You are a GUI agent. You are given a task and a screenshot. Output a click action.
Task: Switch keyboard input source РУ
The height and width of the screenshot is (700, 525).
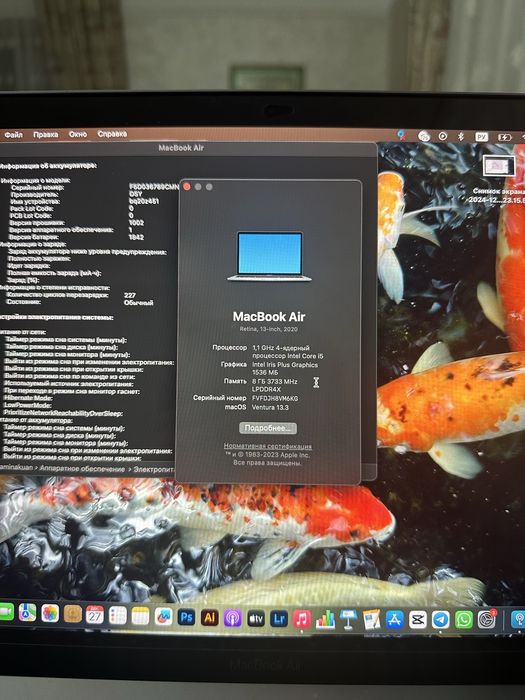(x=481, y=137)
